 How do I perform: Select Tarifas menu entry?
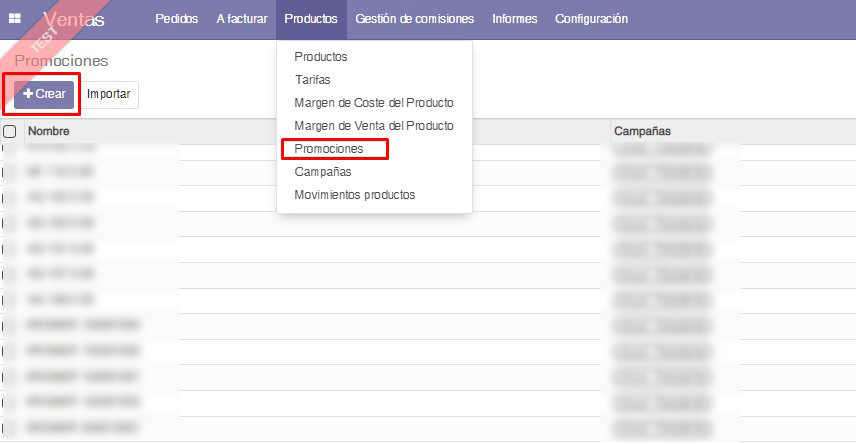[x=313, y=80]
